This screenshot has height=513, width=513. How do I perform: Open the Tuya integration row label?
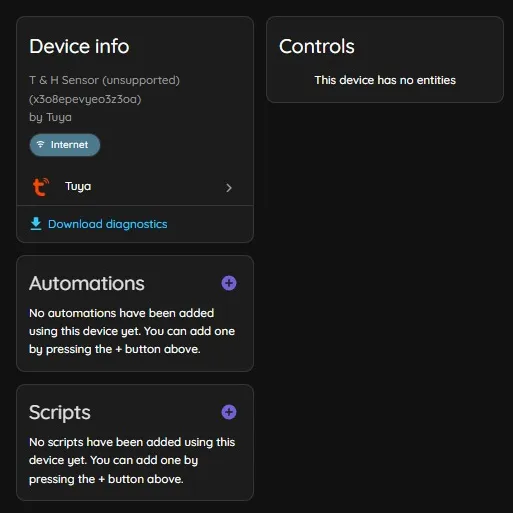pyautogui.click(x=78, y=186)
